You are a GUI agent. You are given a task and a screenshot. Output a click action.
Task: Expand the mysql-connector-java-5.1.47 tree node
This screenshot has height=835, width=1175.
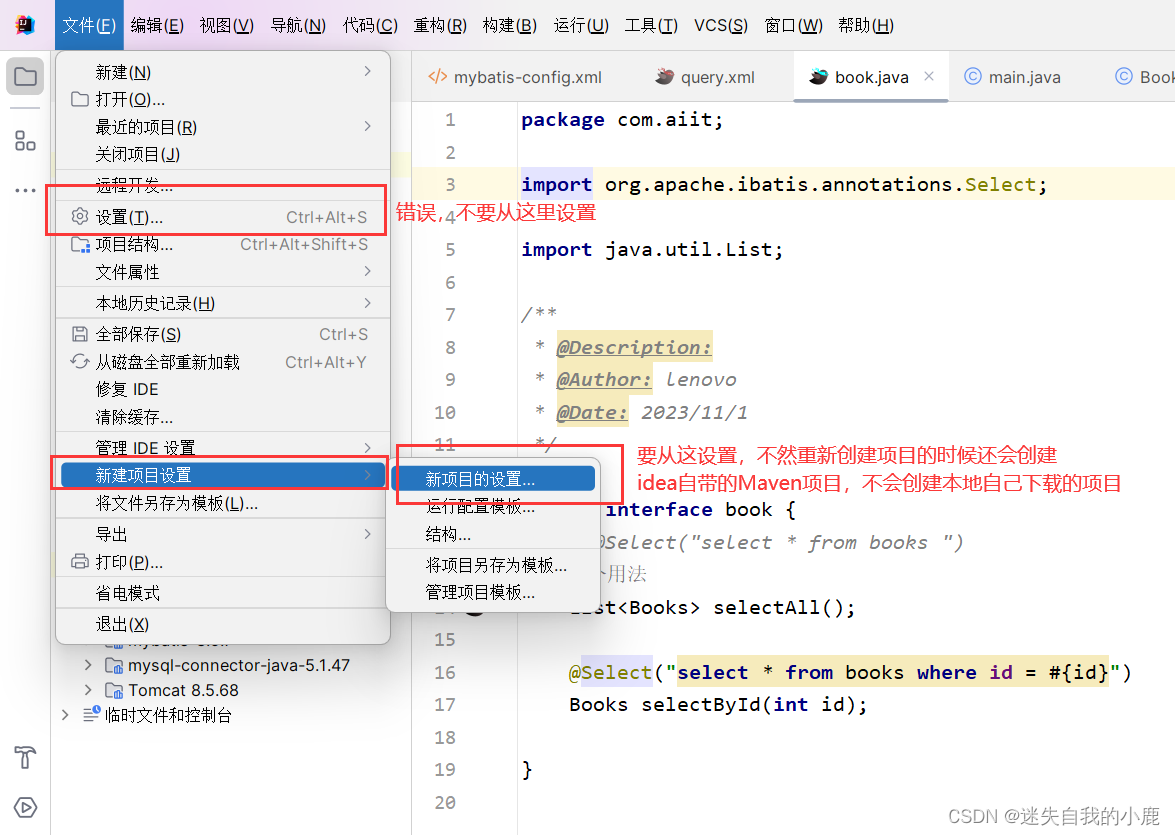pos(88,665)
